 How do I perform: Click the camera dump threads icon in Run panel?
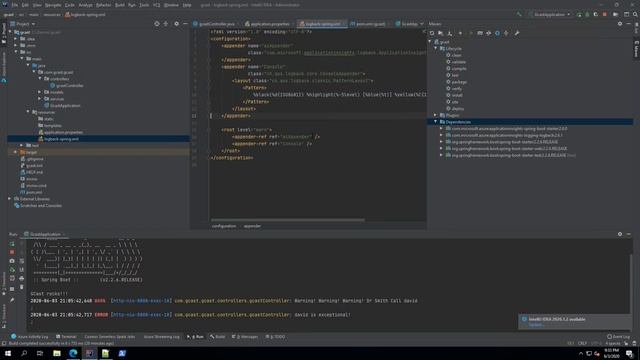tap(12, 261)
